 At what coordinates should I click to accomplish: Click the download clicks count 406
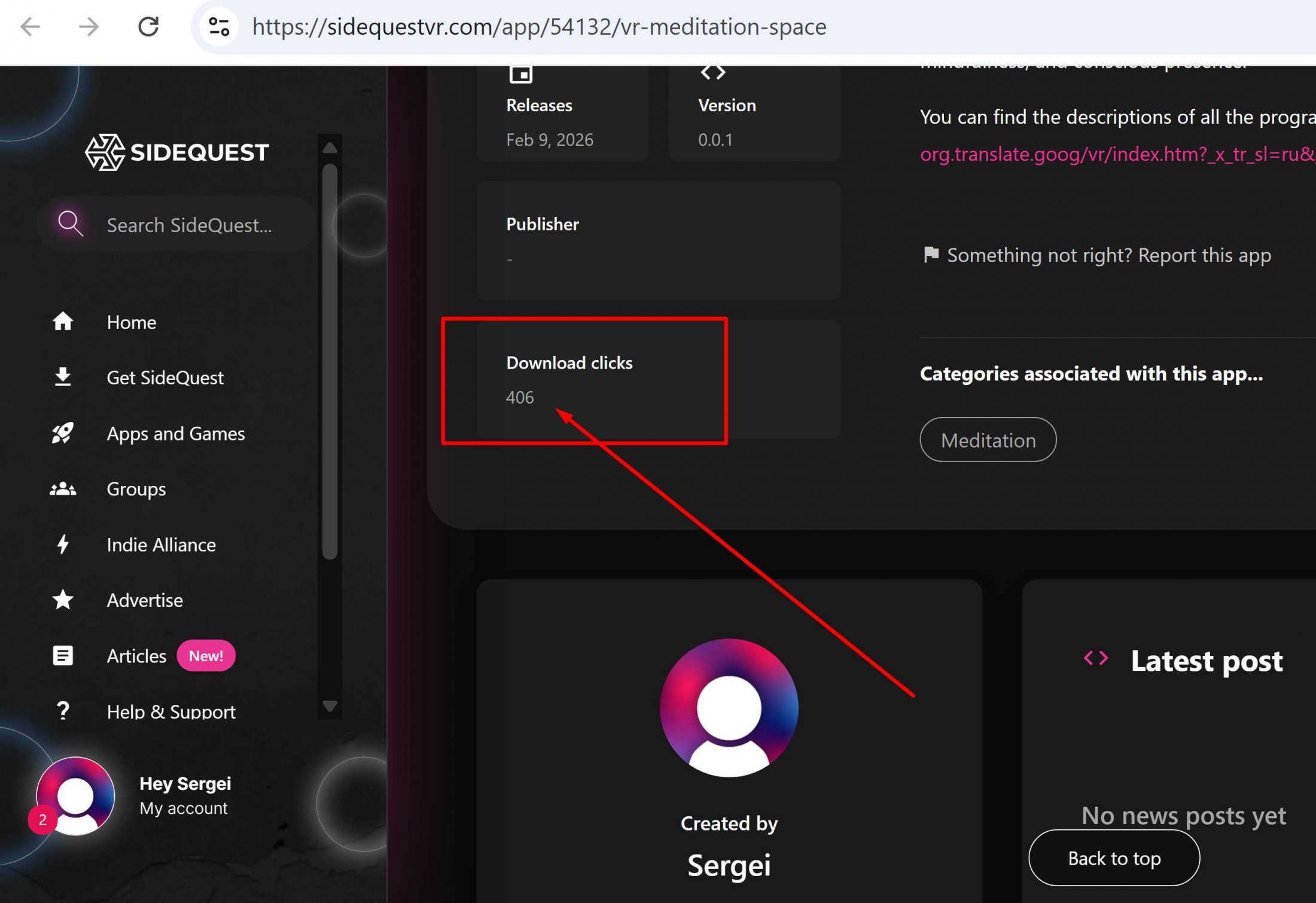[520, 397]
